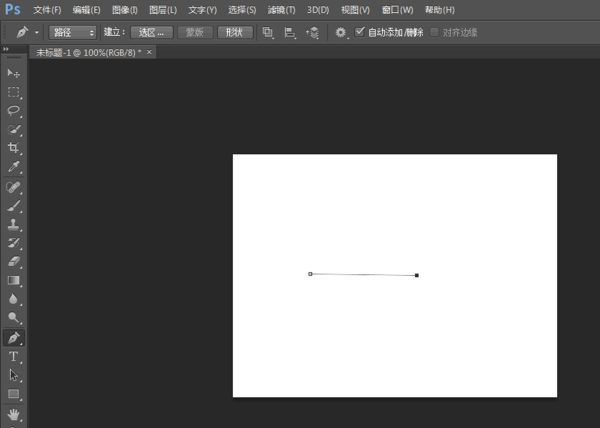The height and width of the screenshot is (428, 600).
Task: Click the 蒙版 button
Action: pyautogui.click(x=195, y=33)
